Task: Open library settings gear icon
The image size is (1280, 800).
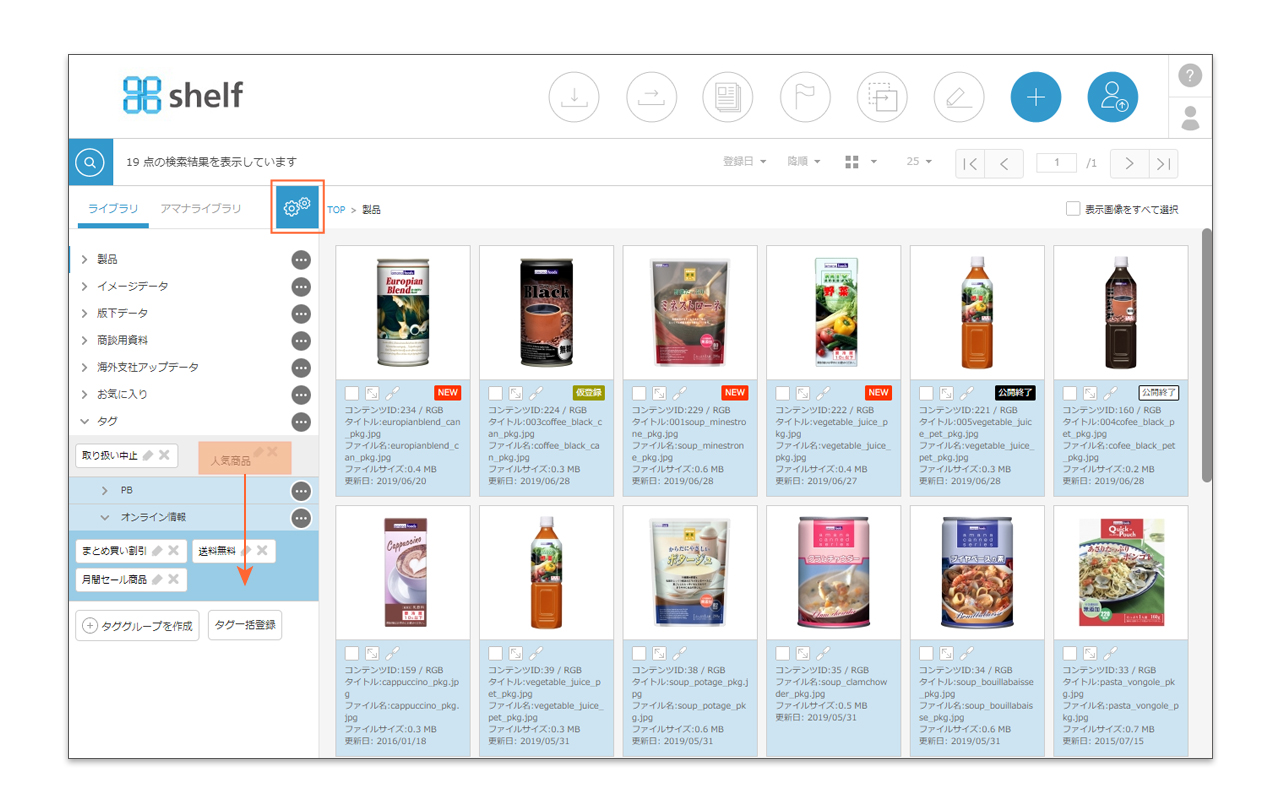Action: [297, 208]
